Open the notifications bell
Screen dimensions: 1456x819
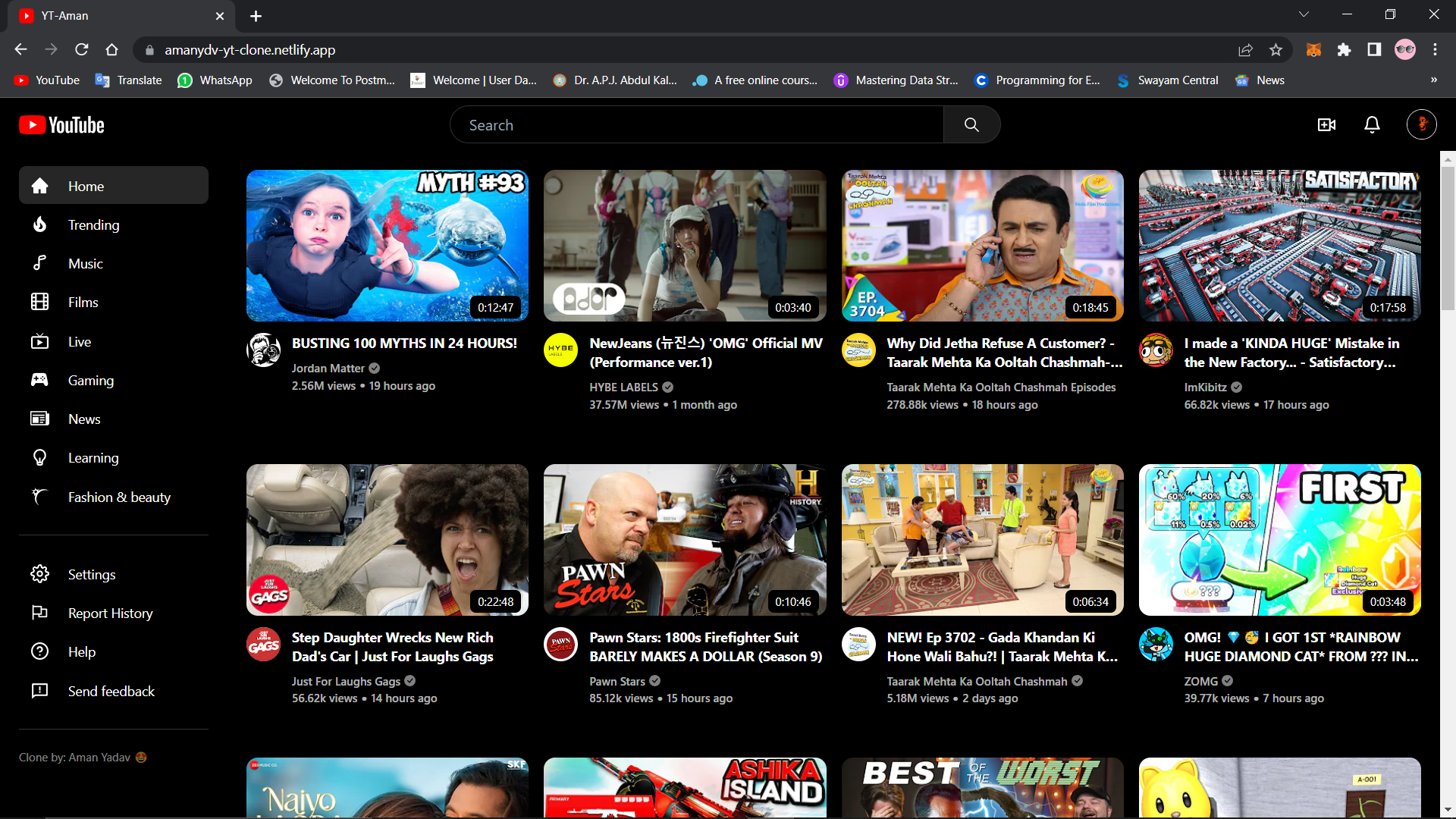pyautogui.click(x=1372, y=125)
